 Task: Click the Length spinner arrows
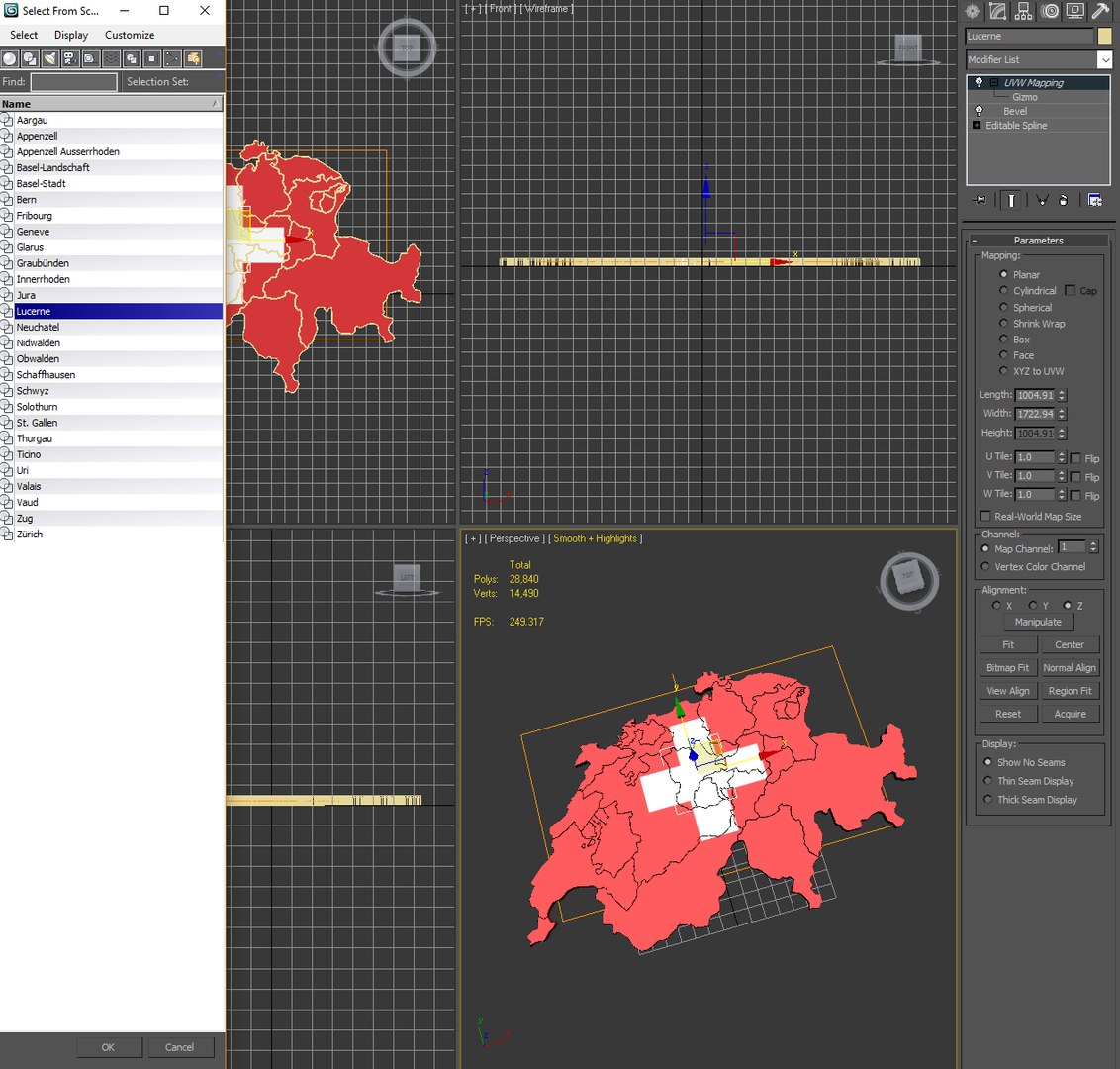coord(1062,395)
